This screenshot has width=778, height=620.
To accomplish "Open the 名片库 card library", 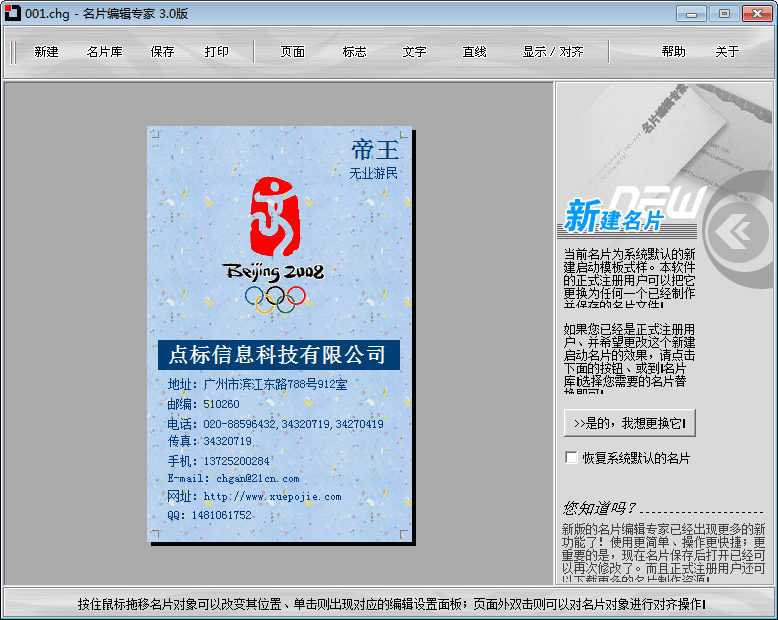I will (x=104, y=52).
